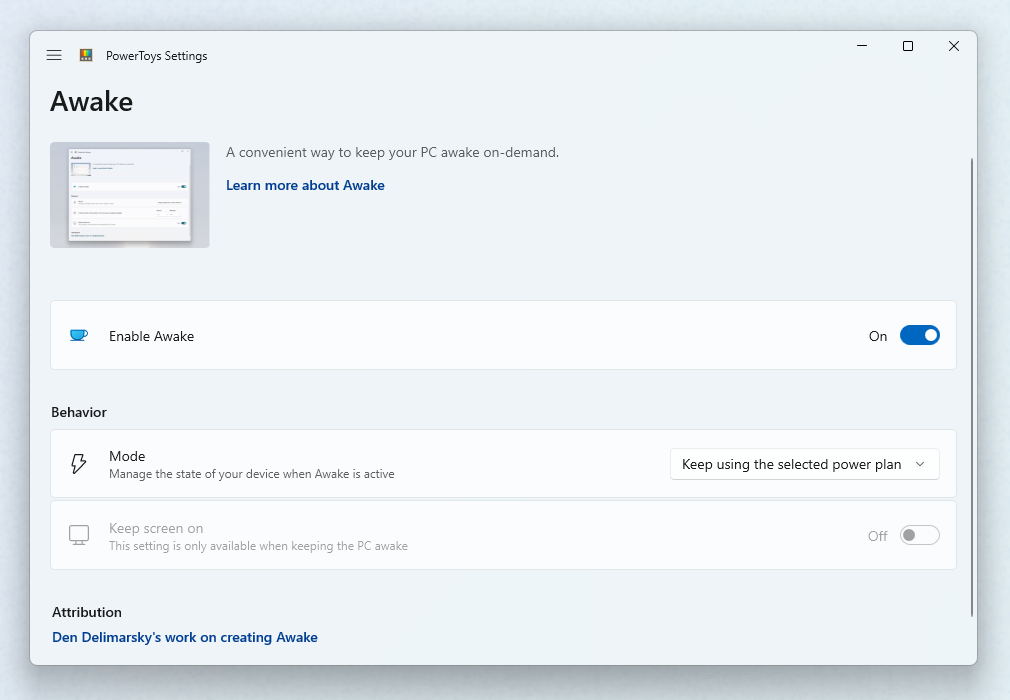Click the On label beside the Awake toggle
Viewport: 1010px width, 700px height.
click(x=877, y=337)
